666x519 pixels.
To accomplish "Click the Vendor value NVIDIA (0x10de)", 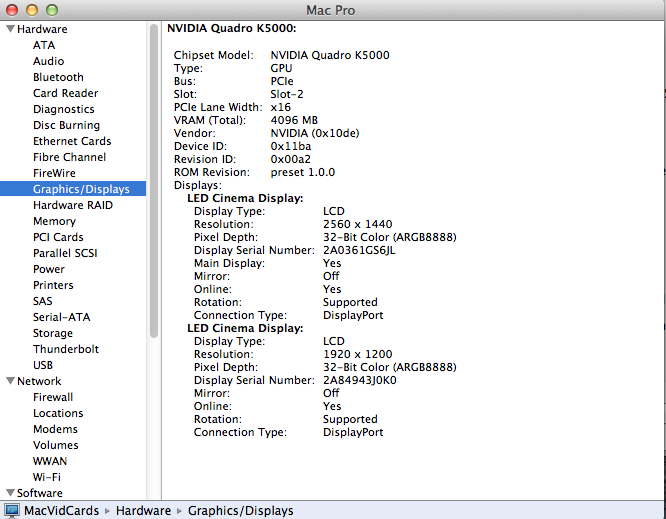I will point(315,133).
